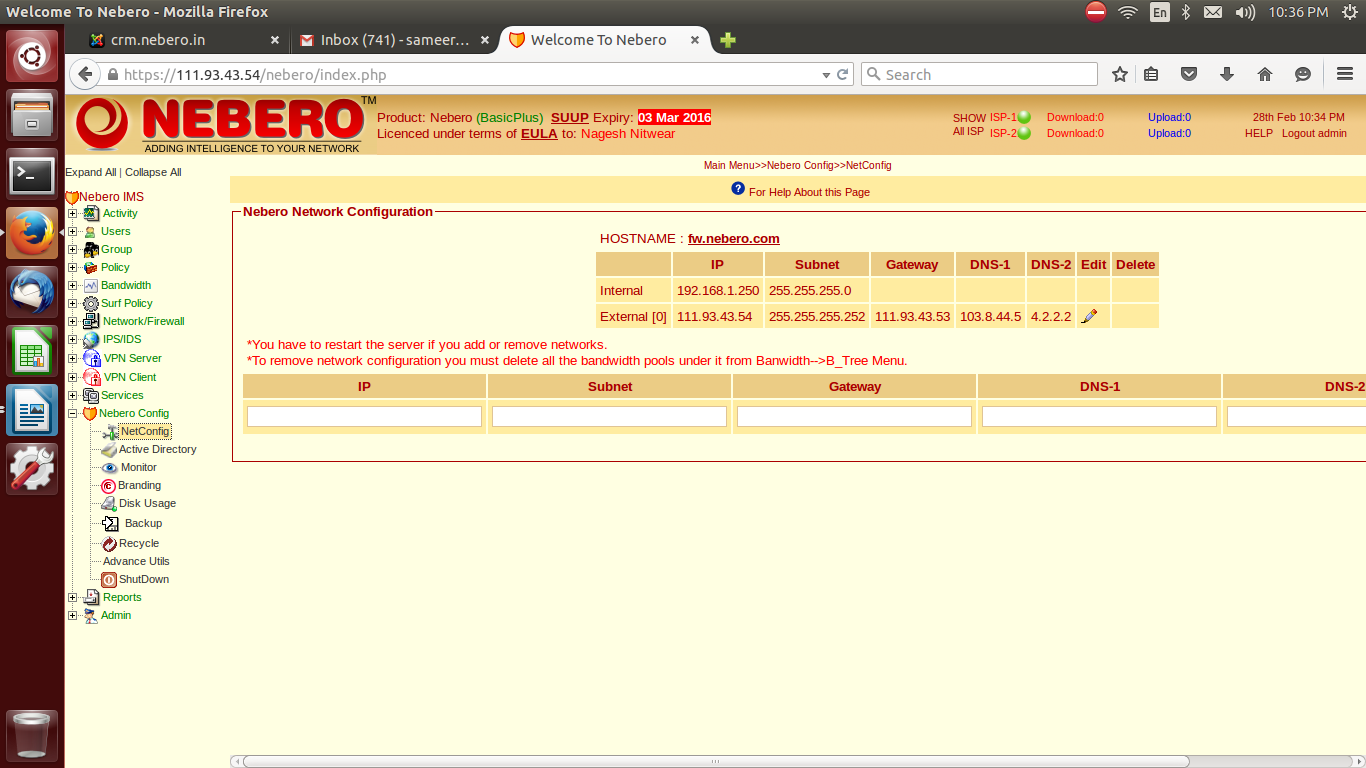Viewport: 1366px width, 768px height.
Task: Click the ISP-2 green status indicator
Action: coord(1024,133)
